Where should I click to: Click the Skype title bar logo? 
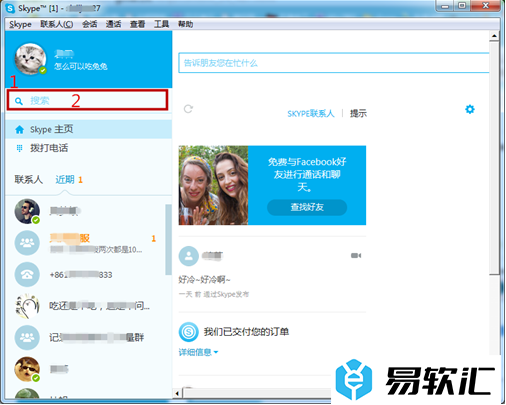pyautogui.click(x=10, y=8)
